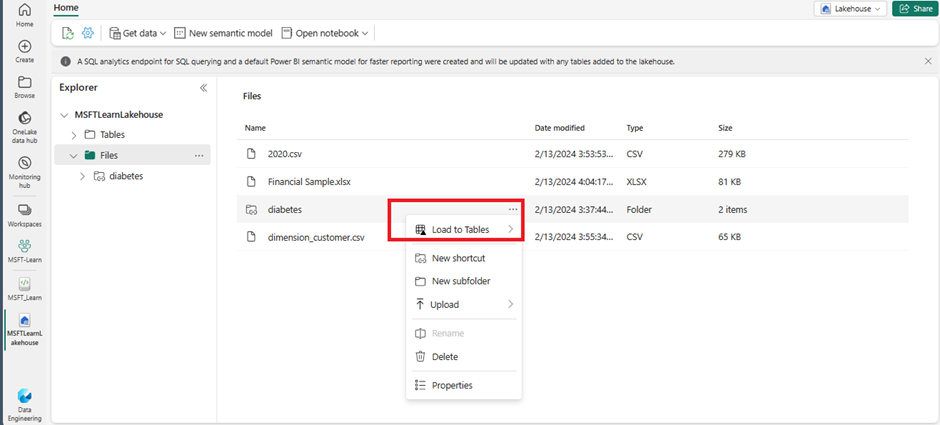Viewport: 940px width, 425px height.
Task: Open Workspaces in sidebar
Action: point(25,216)
